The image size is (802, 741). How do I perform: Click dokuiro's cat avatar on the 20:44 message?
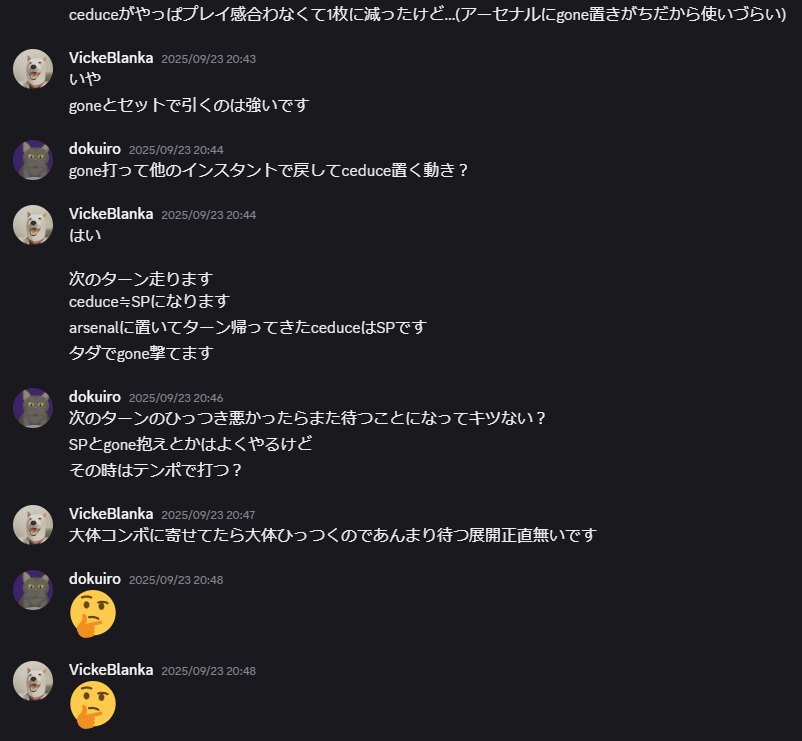pos(33,160)
